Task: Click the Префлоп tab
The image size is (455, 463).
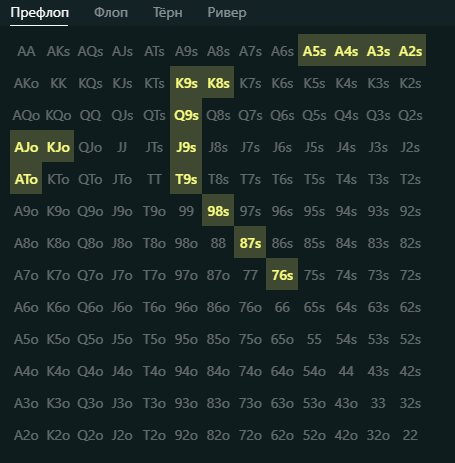Action: (x=39, y=13)
